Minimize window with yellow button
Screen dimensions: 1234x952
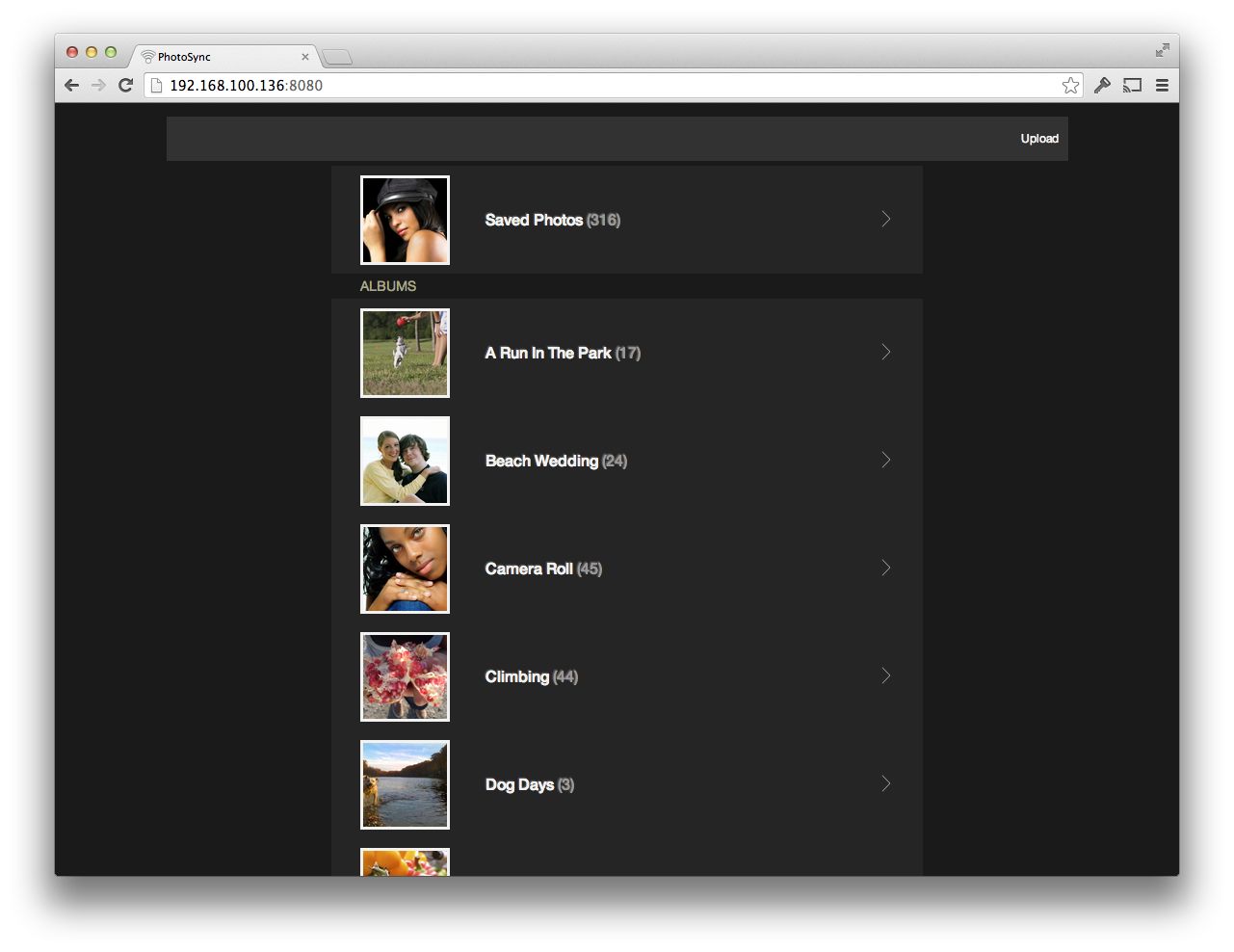tap(92, 52)
